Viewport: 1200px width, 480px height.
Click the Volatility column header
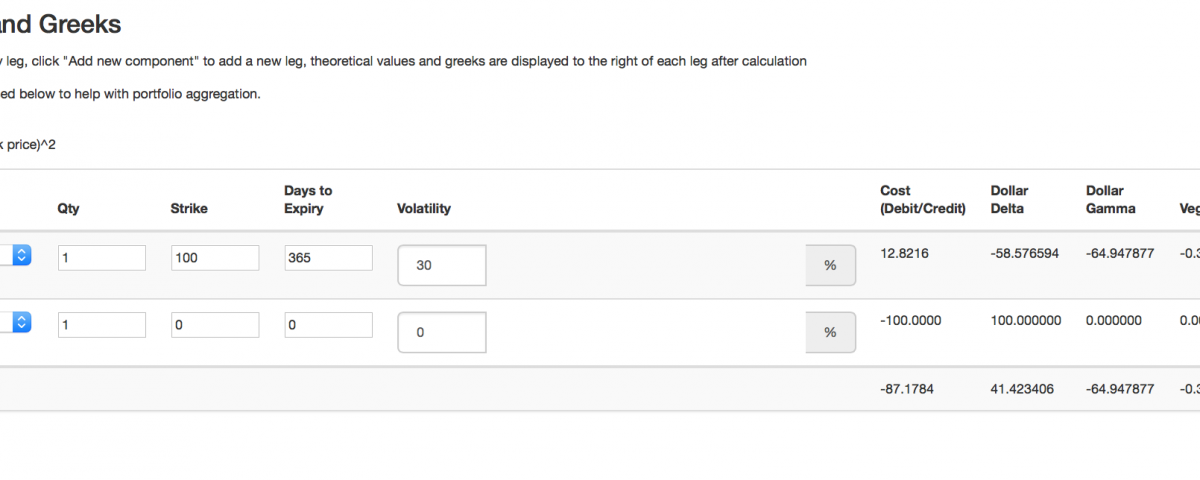coord(424,209)
